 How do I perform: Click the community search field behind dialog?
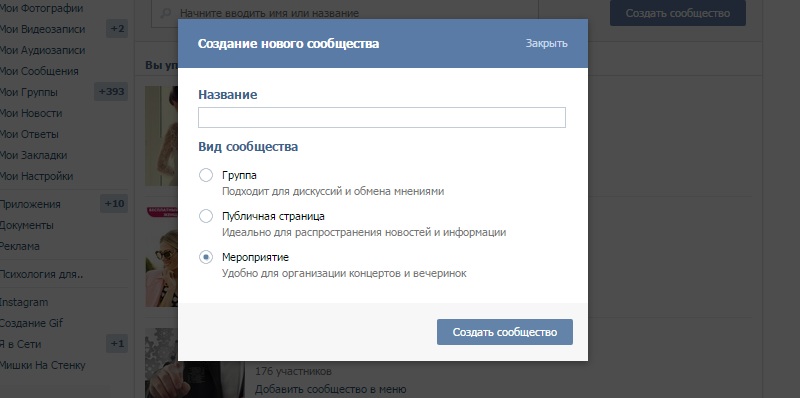(x=345, y=13)
